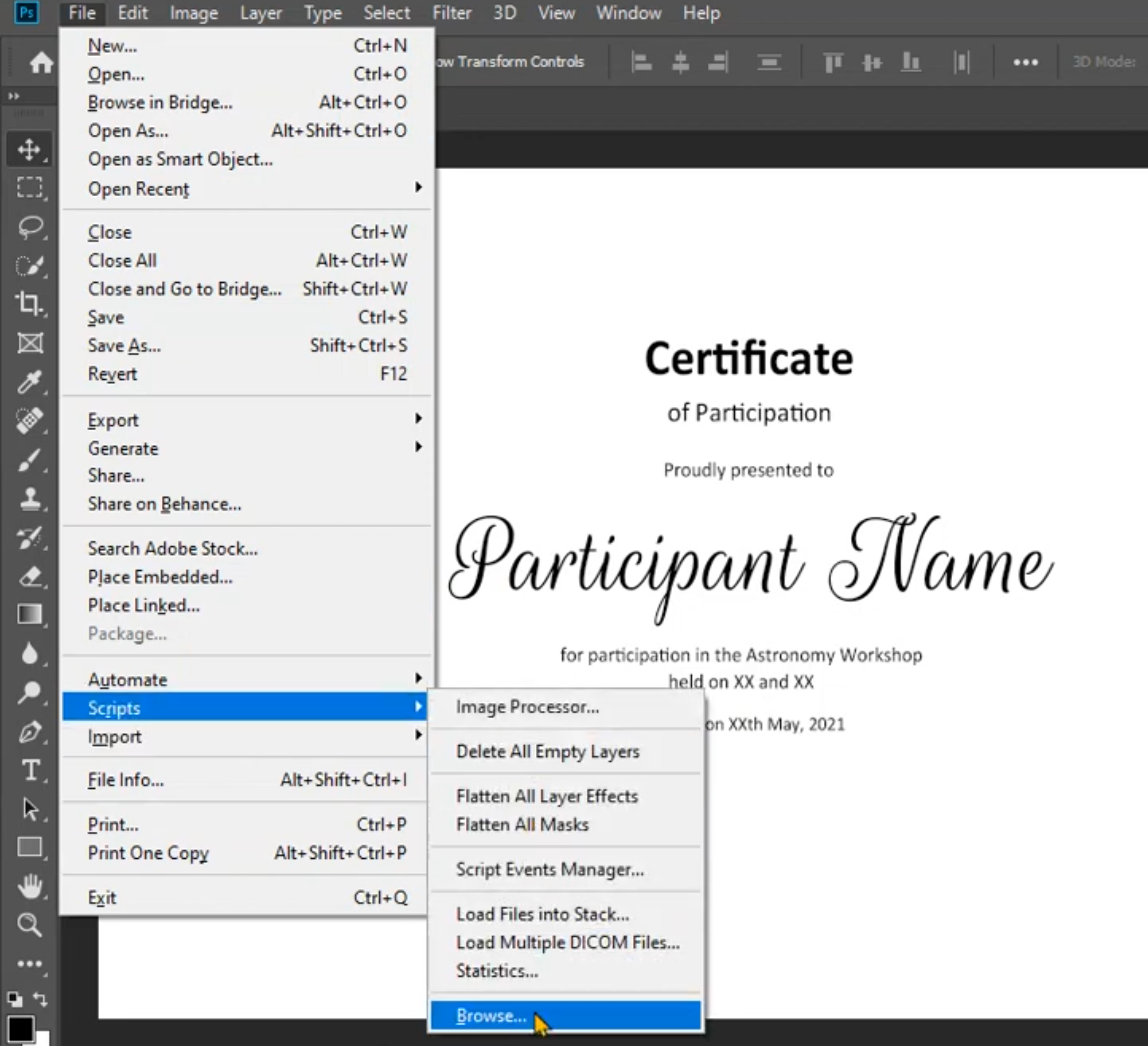
Task: Click Image Processor in Scripts
Action: click(x=527, y=707)
